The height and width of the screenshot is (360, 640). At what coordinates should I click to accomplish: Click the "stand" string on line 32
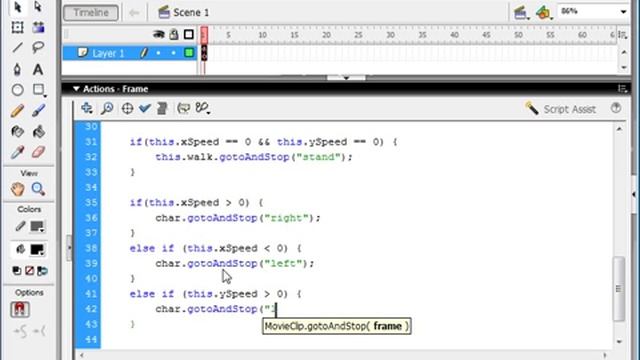(318, 157)
